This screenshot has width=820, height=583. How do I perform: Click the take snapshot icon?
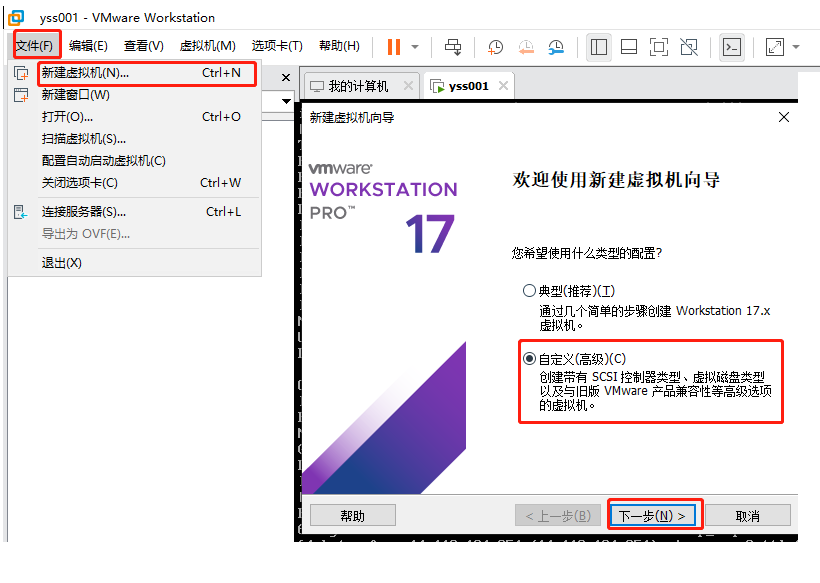[495, 47]
